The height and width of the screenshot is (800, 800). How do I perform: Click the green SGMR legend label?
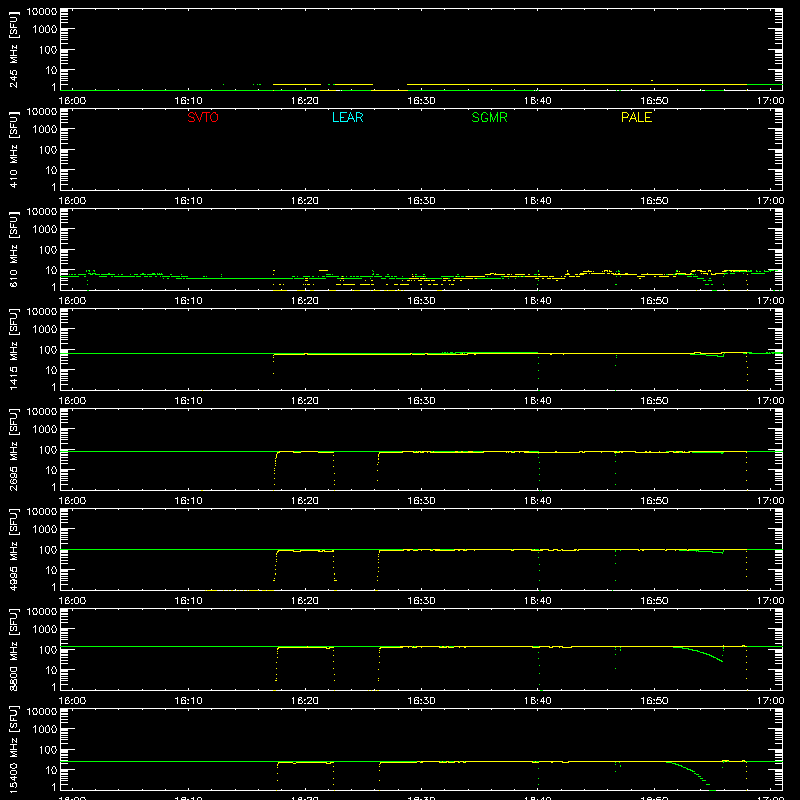(x=489, y=117)
